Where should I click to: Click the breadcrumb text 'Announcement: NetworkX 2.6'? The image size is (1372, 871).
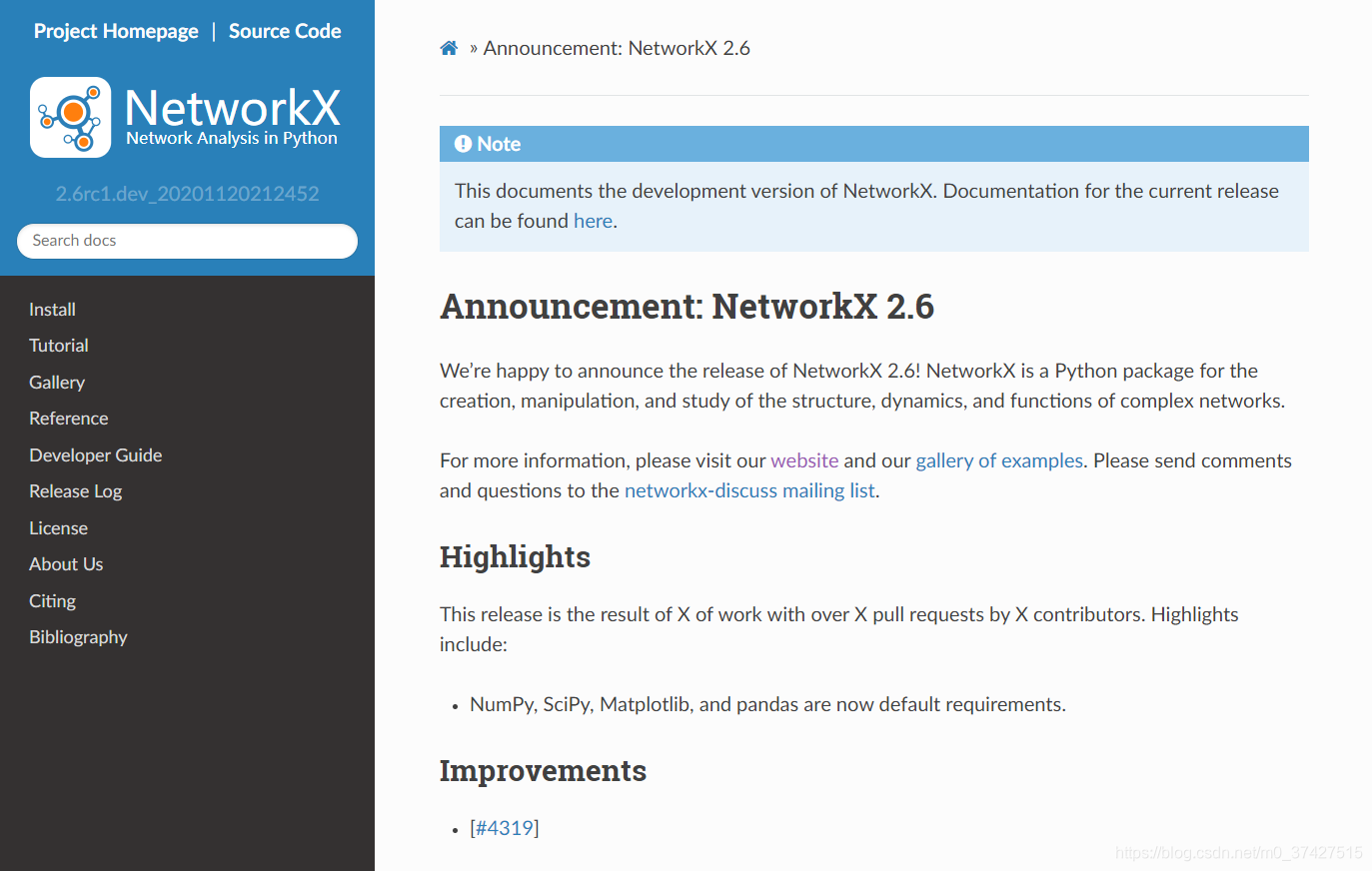[617, 48]
